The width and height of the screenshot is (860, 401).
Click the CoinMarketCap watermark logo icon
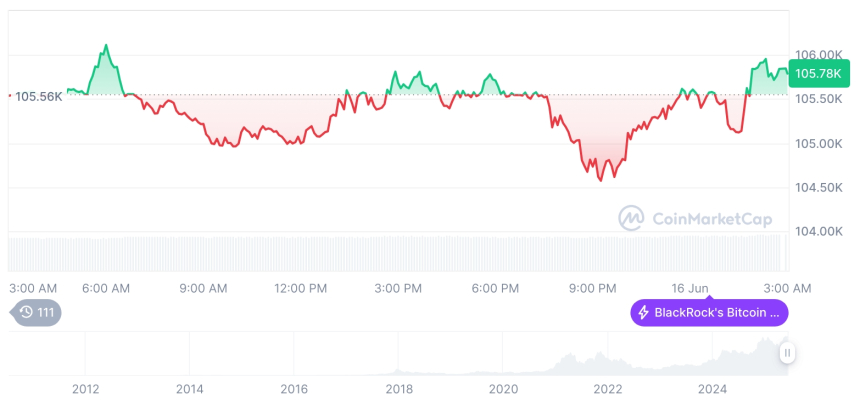point(631,217)
